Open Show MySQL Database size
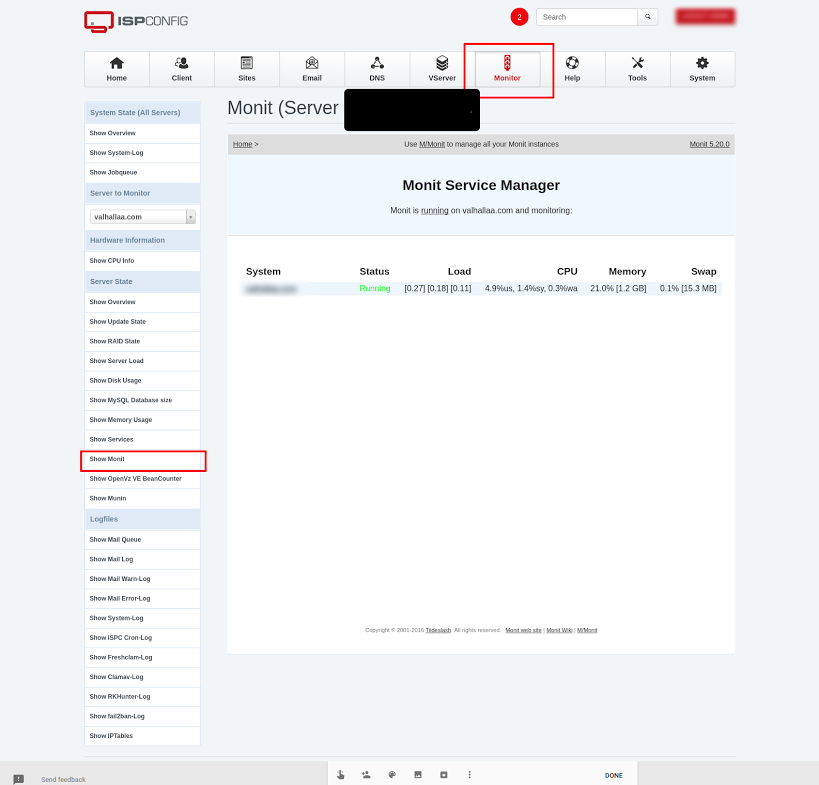Image resolution: width=819 pixels, height=785 pixels. point(142,400)
